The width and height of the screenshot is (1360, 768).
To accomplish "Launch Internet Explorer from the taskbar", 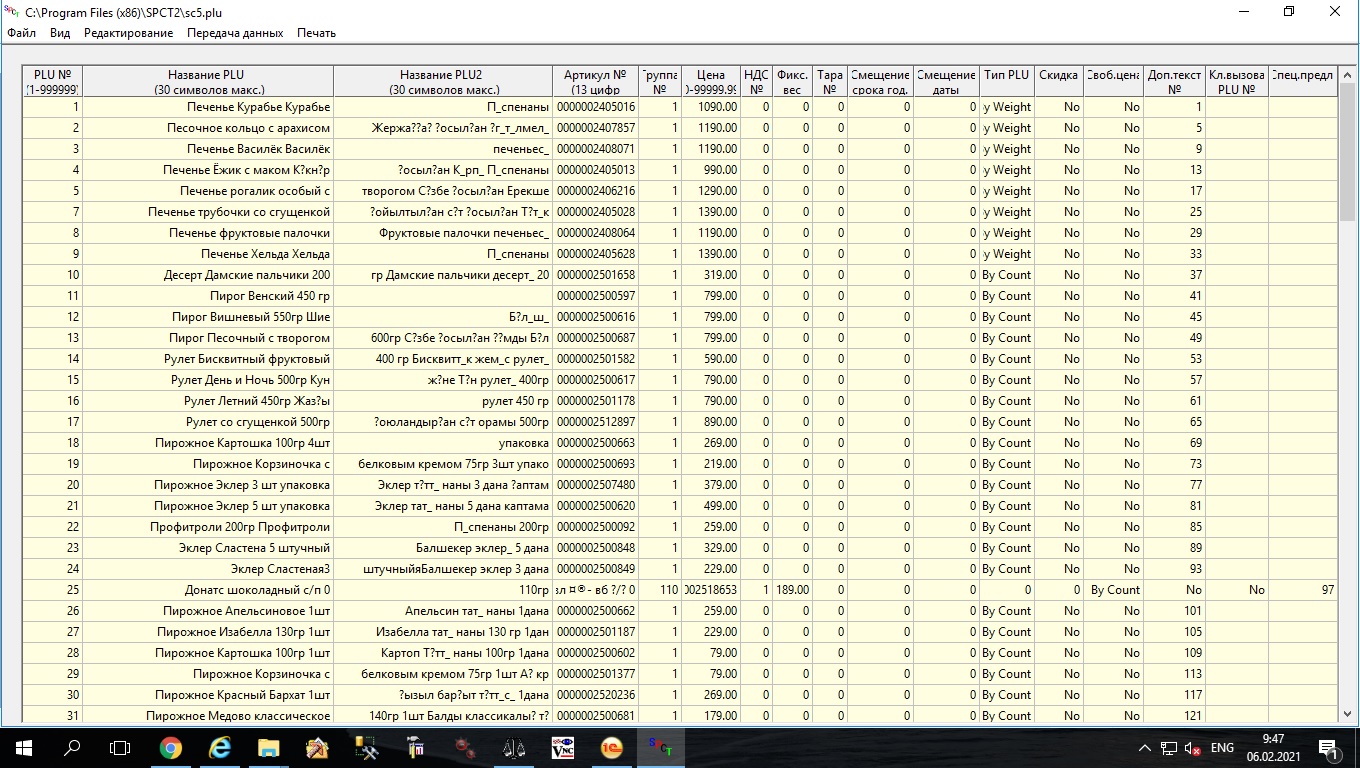I will pyautogui.click(x=220, y=748).
